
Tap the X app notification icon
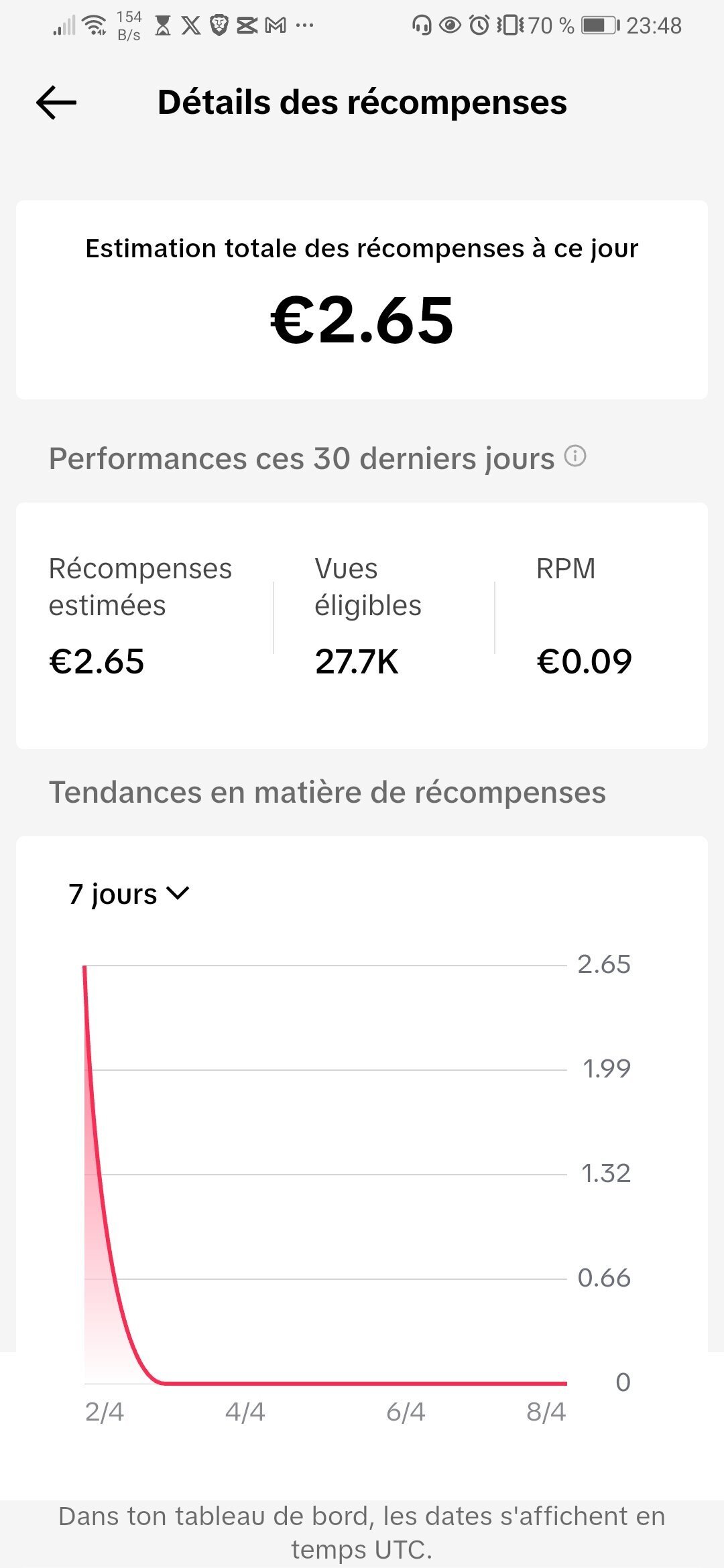[x=191, y=25]
